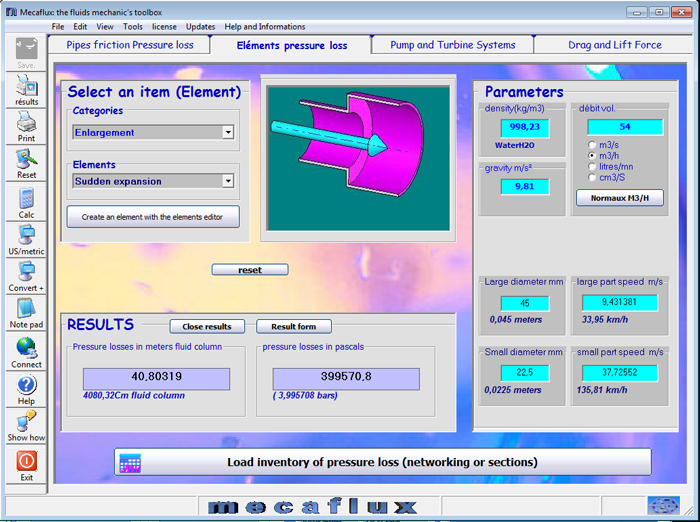
Task: Click the ( 3,995708 bars) text
Action: click(x=305, y=395)
